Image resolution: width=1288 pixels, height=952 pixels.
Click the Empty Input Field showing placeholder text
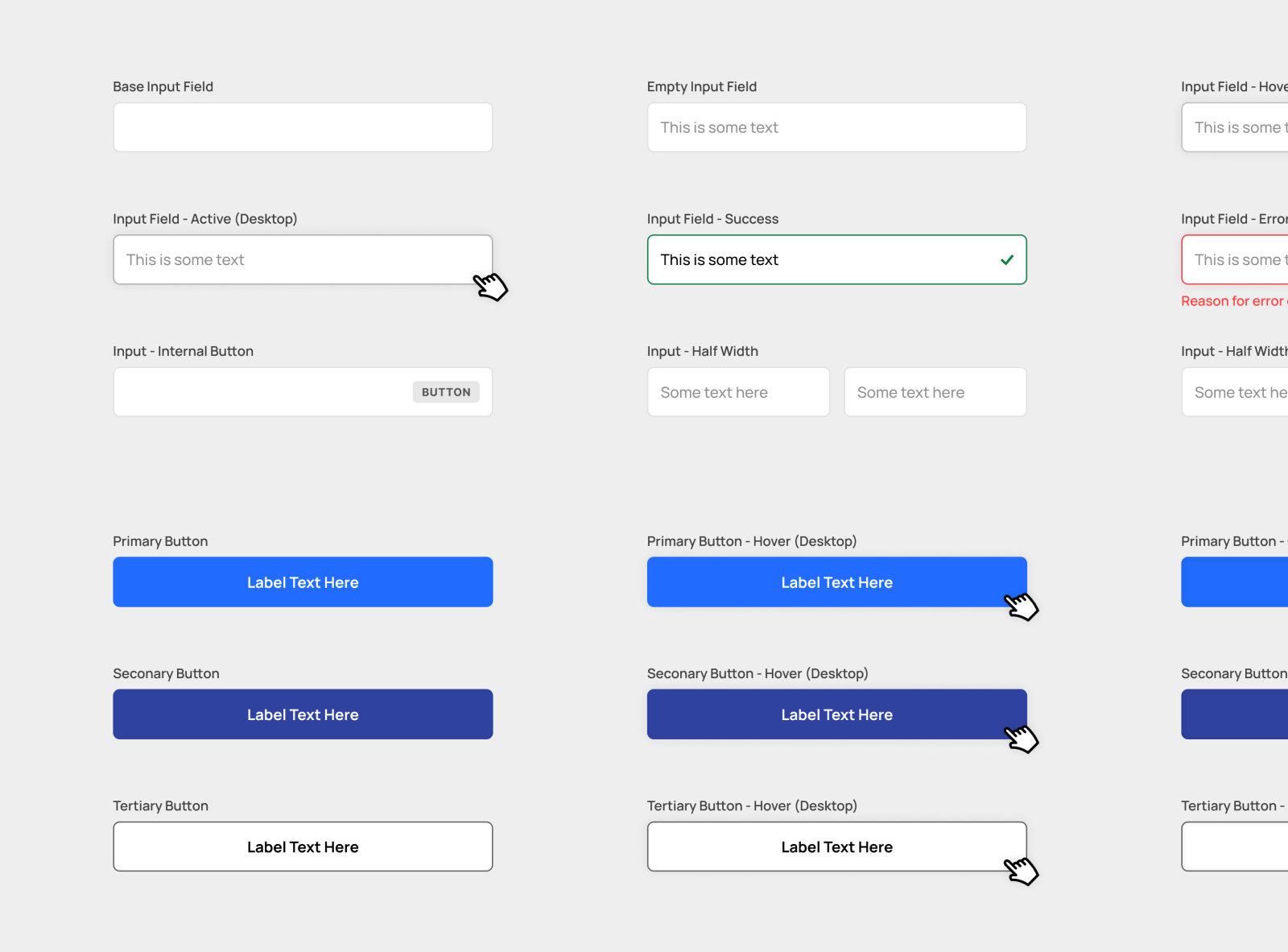(837, 126)
